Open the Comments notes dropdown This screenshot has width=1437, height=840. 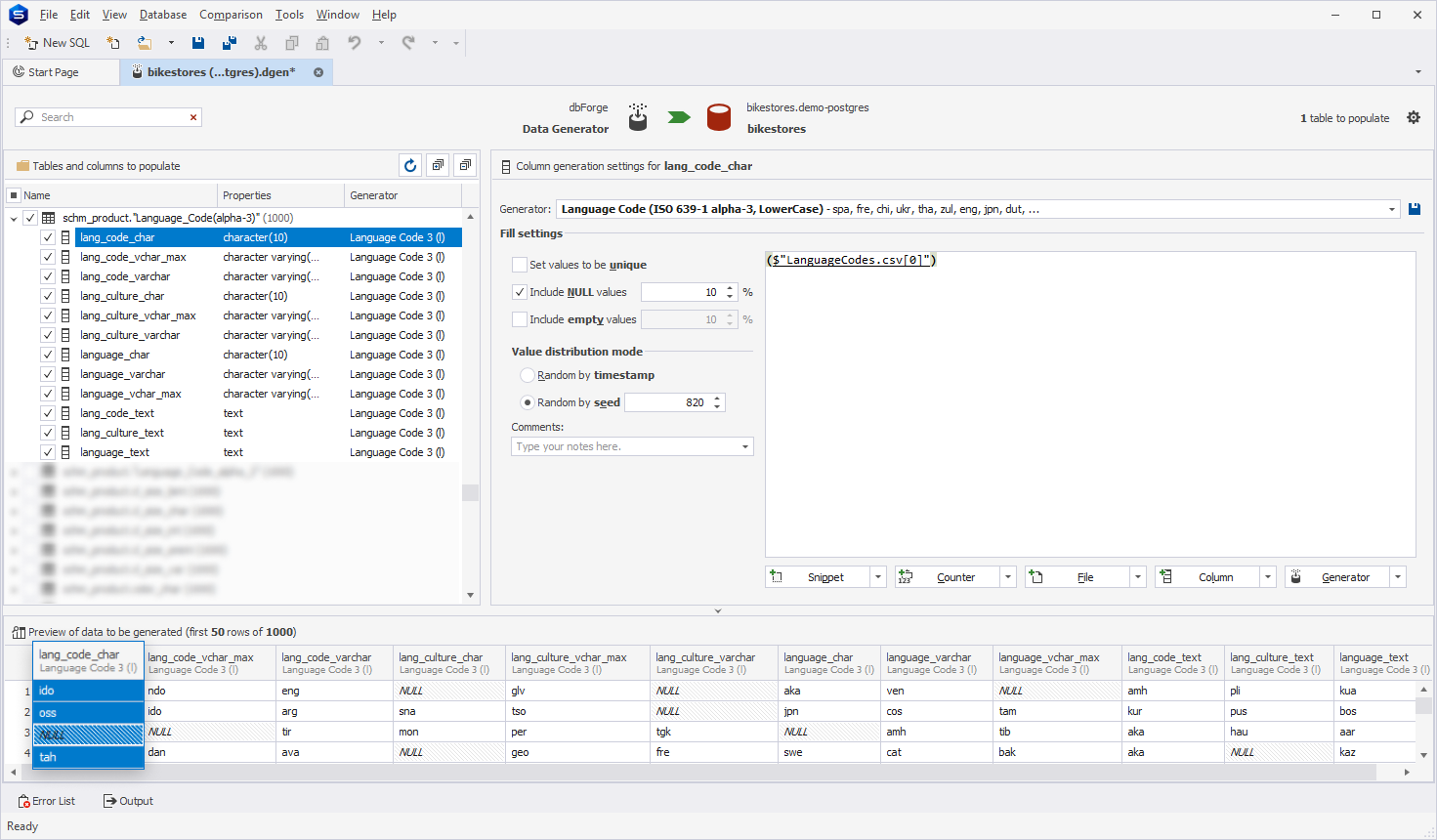[x=745, y=446]
